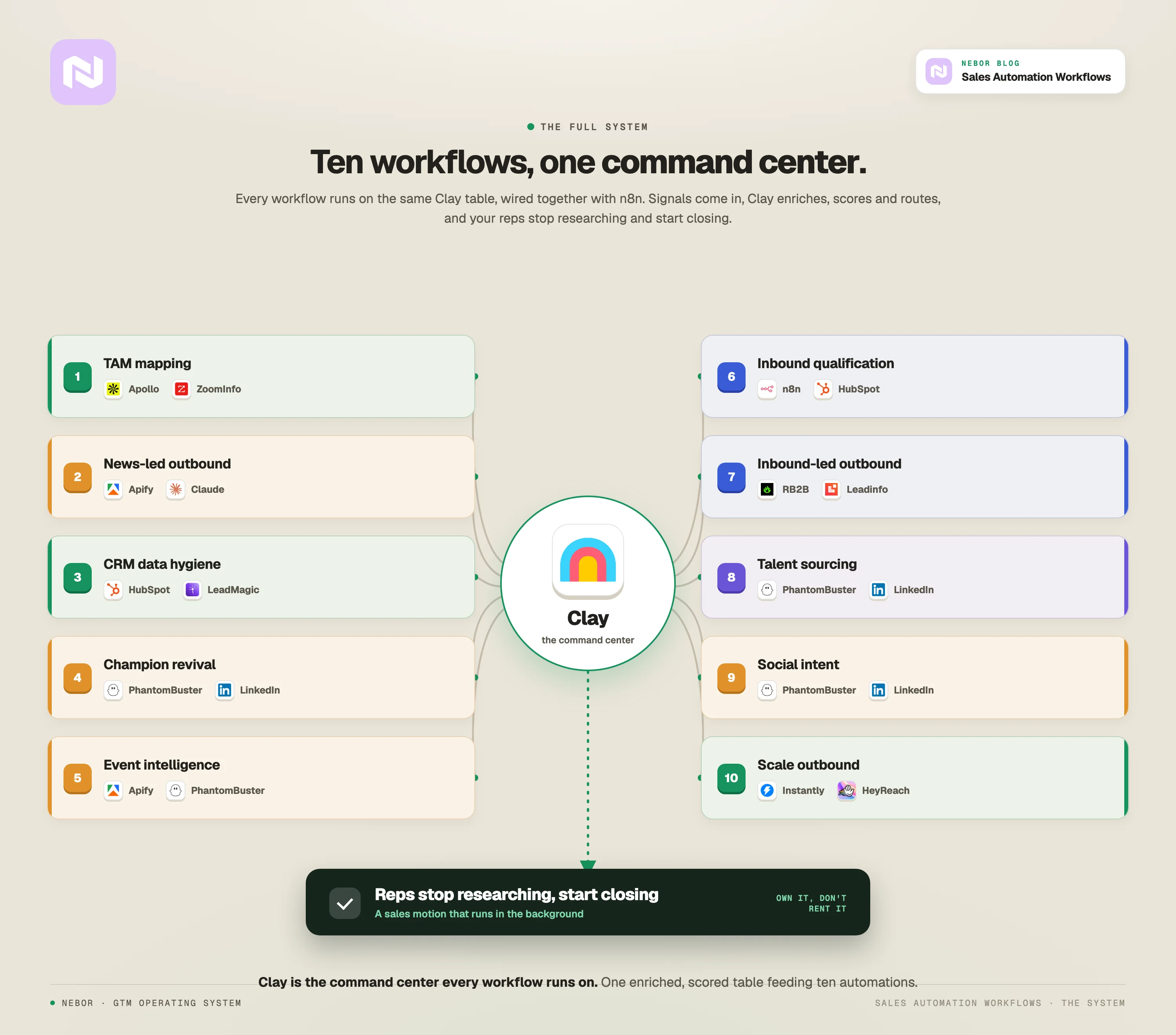
Task: Select the number 10 badge for Scale outbound
Action: 731,779
